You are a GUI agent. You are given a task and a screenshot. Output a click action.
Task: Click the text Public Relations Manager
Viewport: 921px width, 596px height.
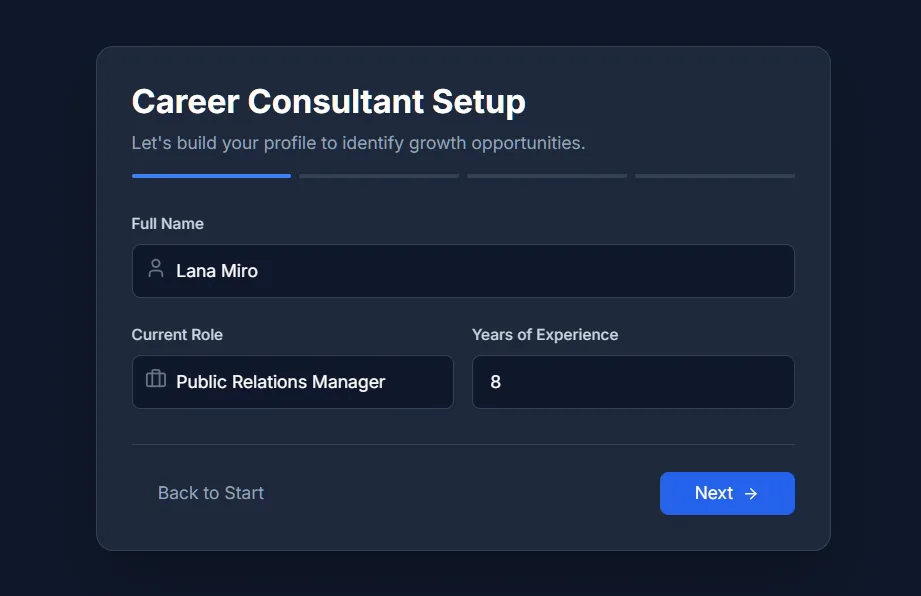pyautogui.click(x=280, y=382)
